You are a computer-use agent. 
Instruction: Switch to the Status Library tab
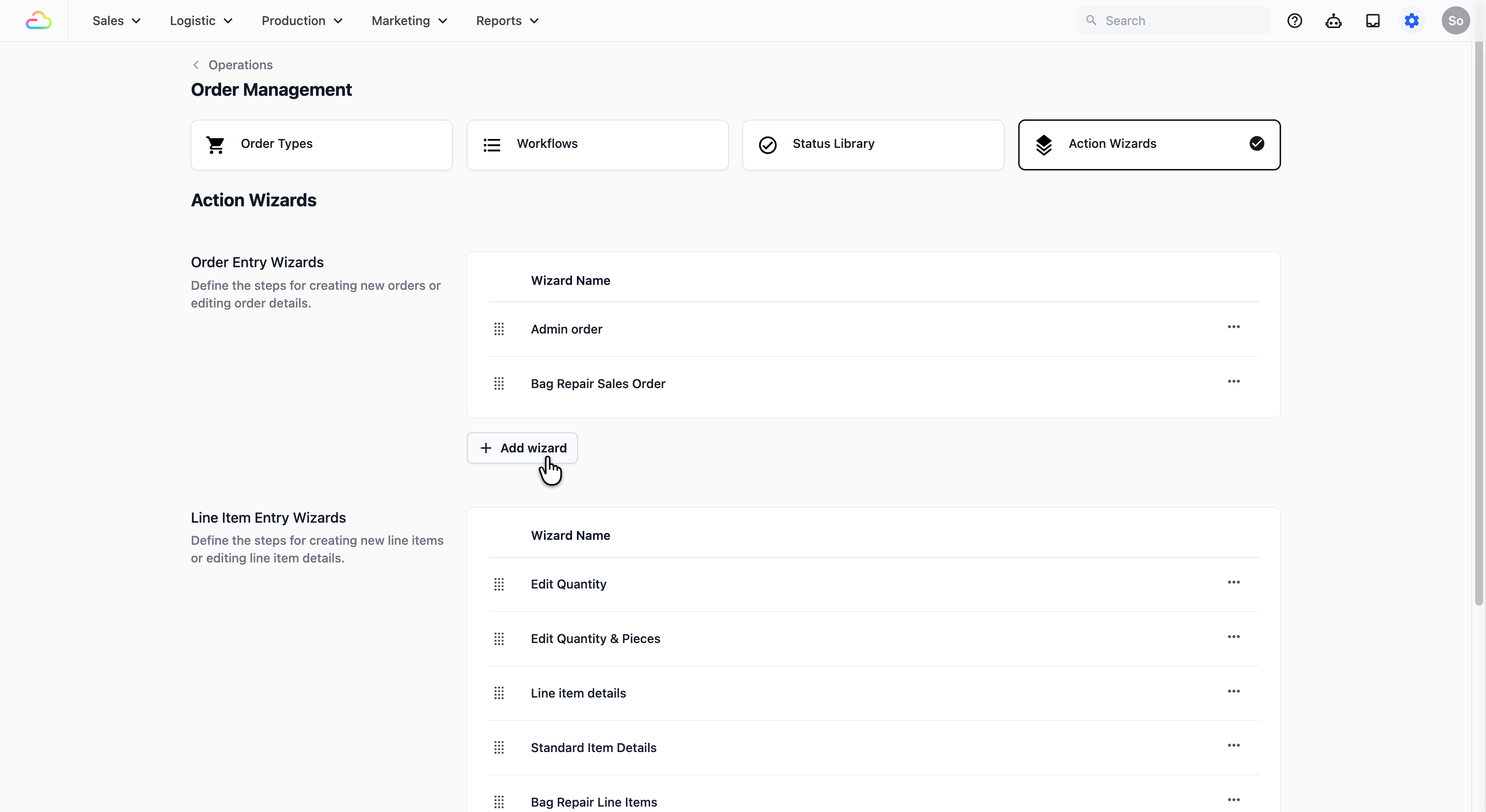coord(873,144)
